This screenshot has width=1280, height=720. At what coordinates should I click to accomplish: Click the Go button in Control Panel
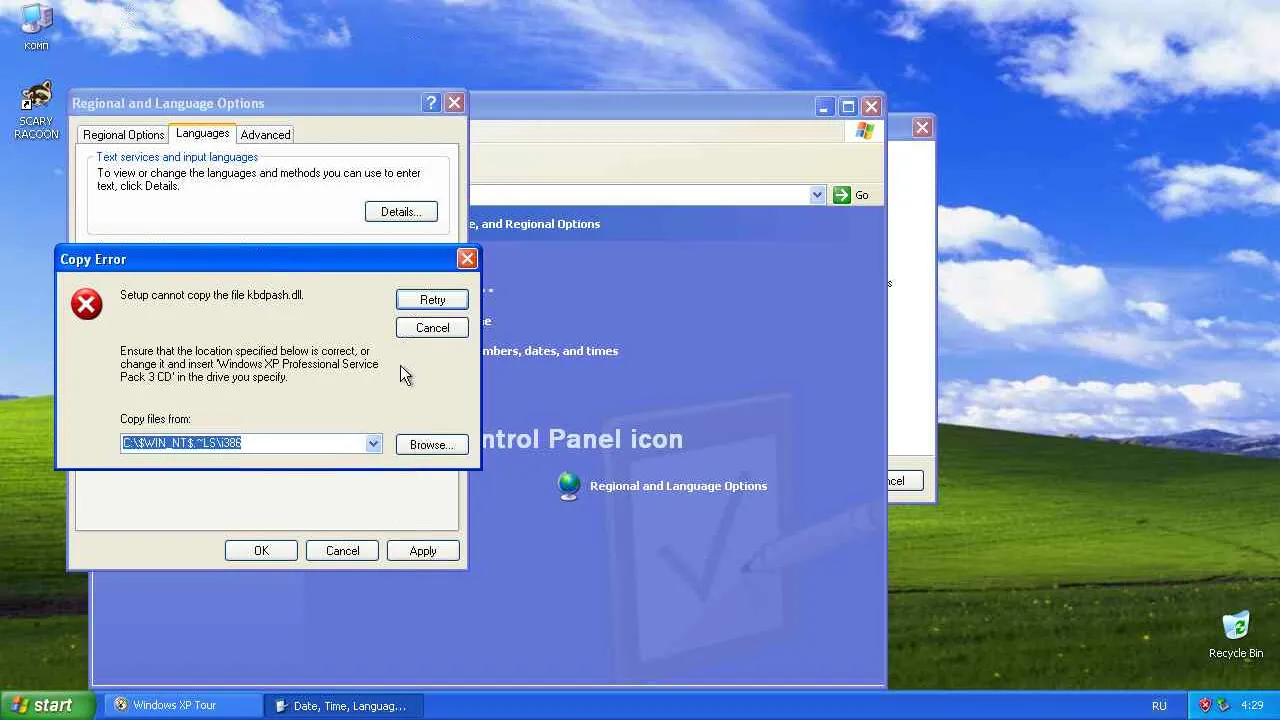851,195
